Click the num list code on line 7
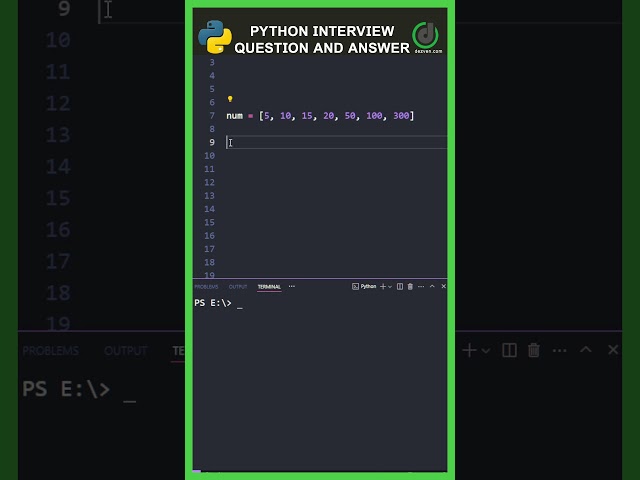The width and height of the screenshot is (640, 480). 320,116
